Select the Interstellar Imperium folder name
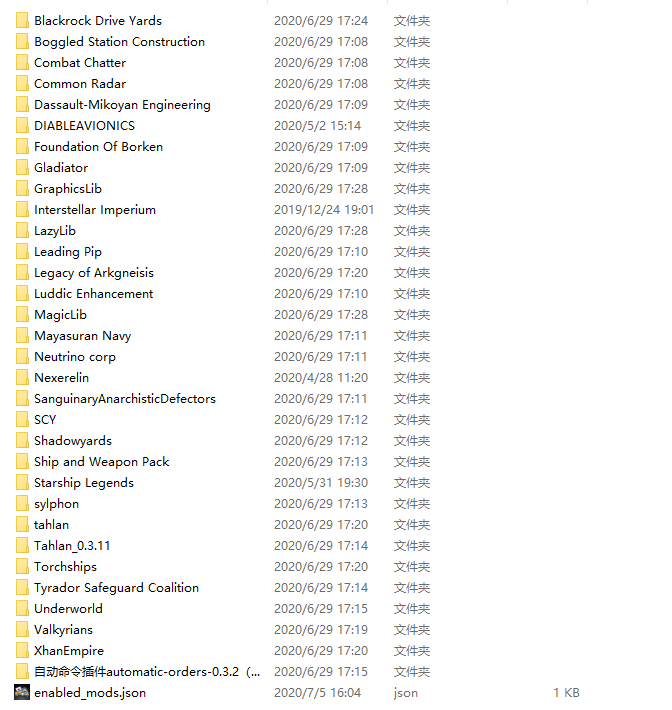Screen dimensions: 672x710 click(95, 209)
